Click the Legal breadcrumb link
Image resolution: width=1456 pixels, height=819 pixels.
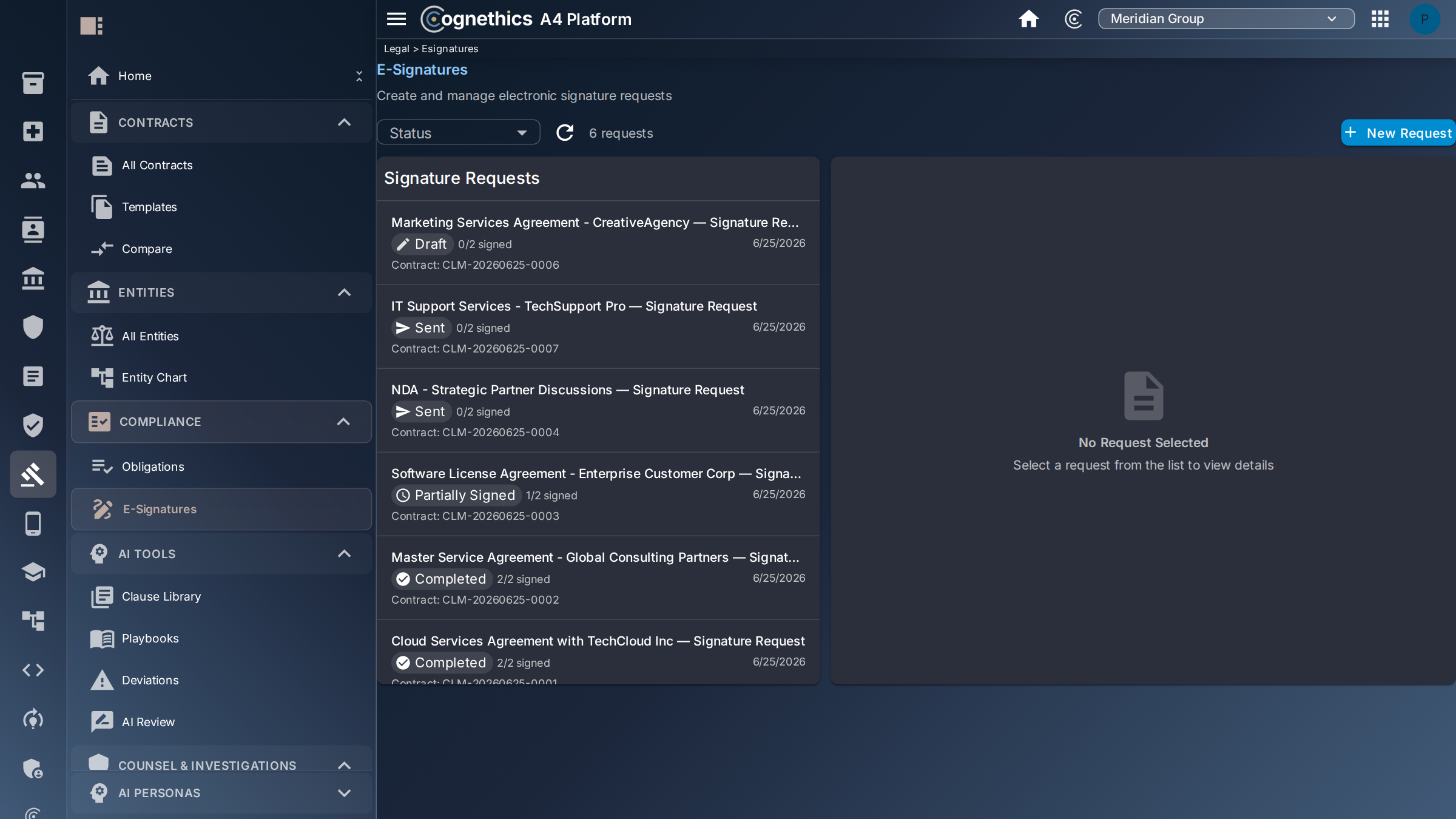tap(396, 49)
